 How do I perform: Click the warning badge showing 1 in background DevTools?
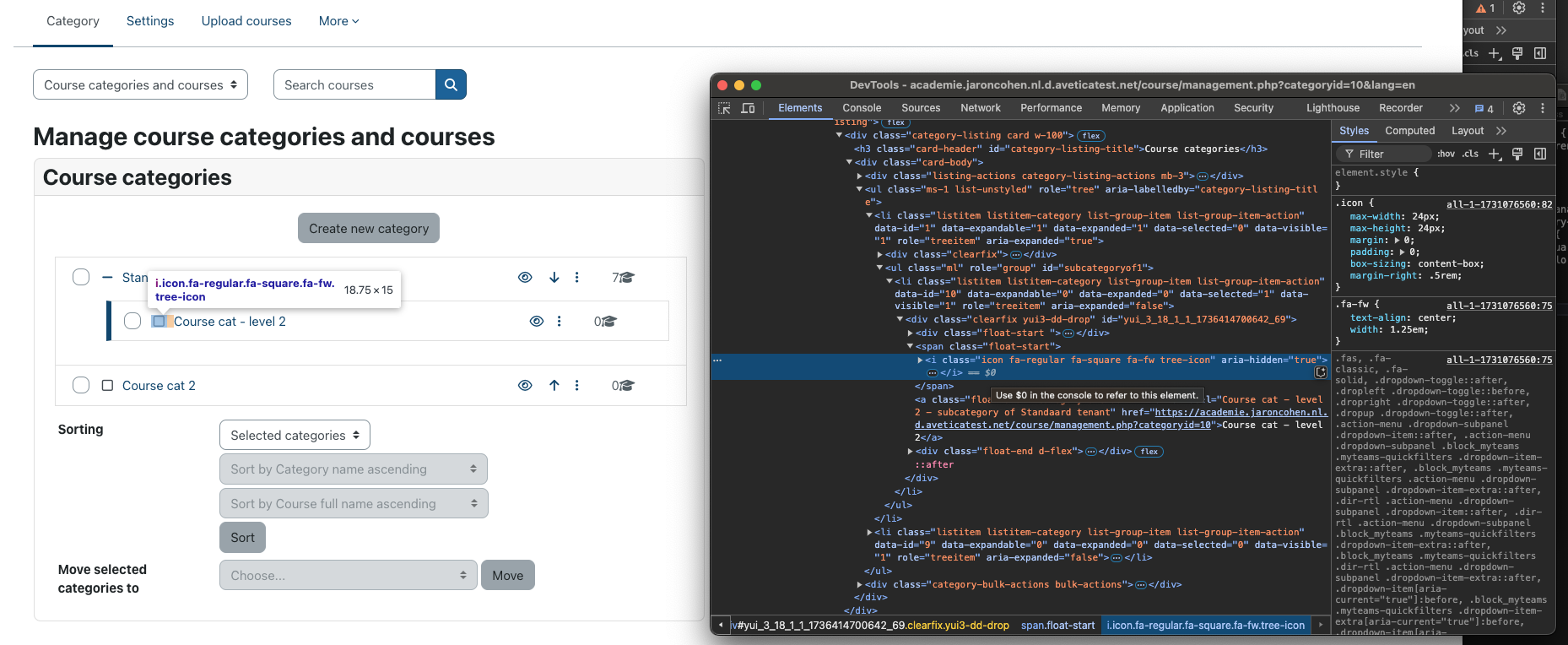click(x=1485, y=8)
